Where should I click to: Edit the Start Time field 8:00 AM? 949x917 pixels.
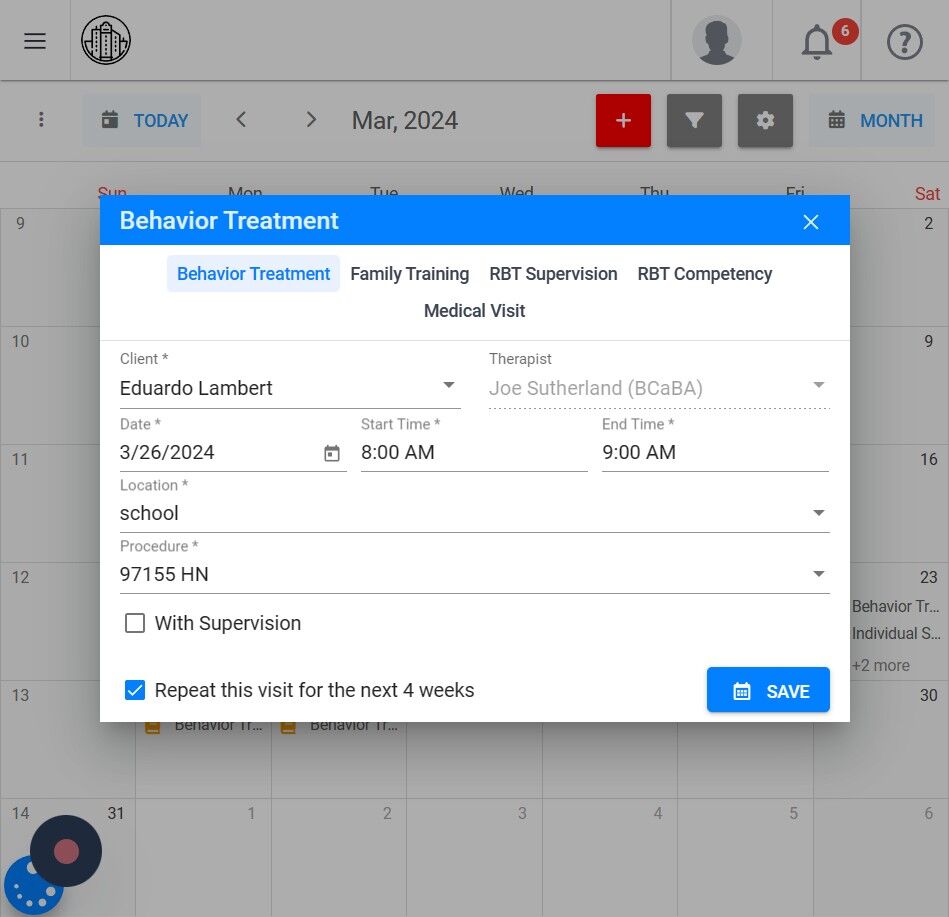[474, 453]
